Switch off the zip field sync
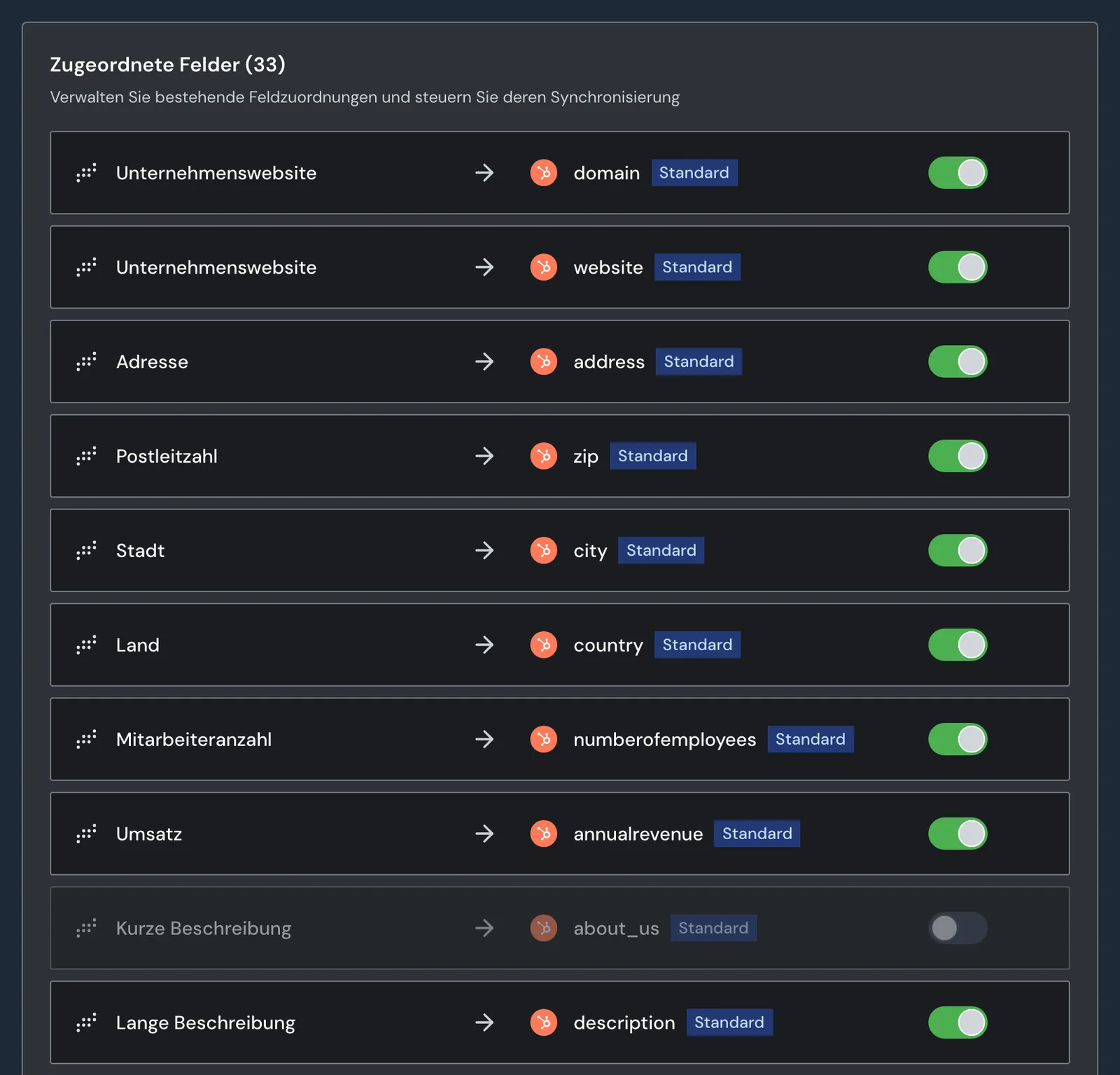This screenshot has height=1075, width=1120. 958,456
